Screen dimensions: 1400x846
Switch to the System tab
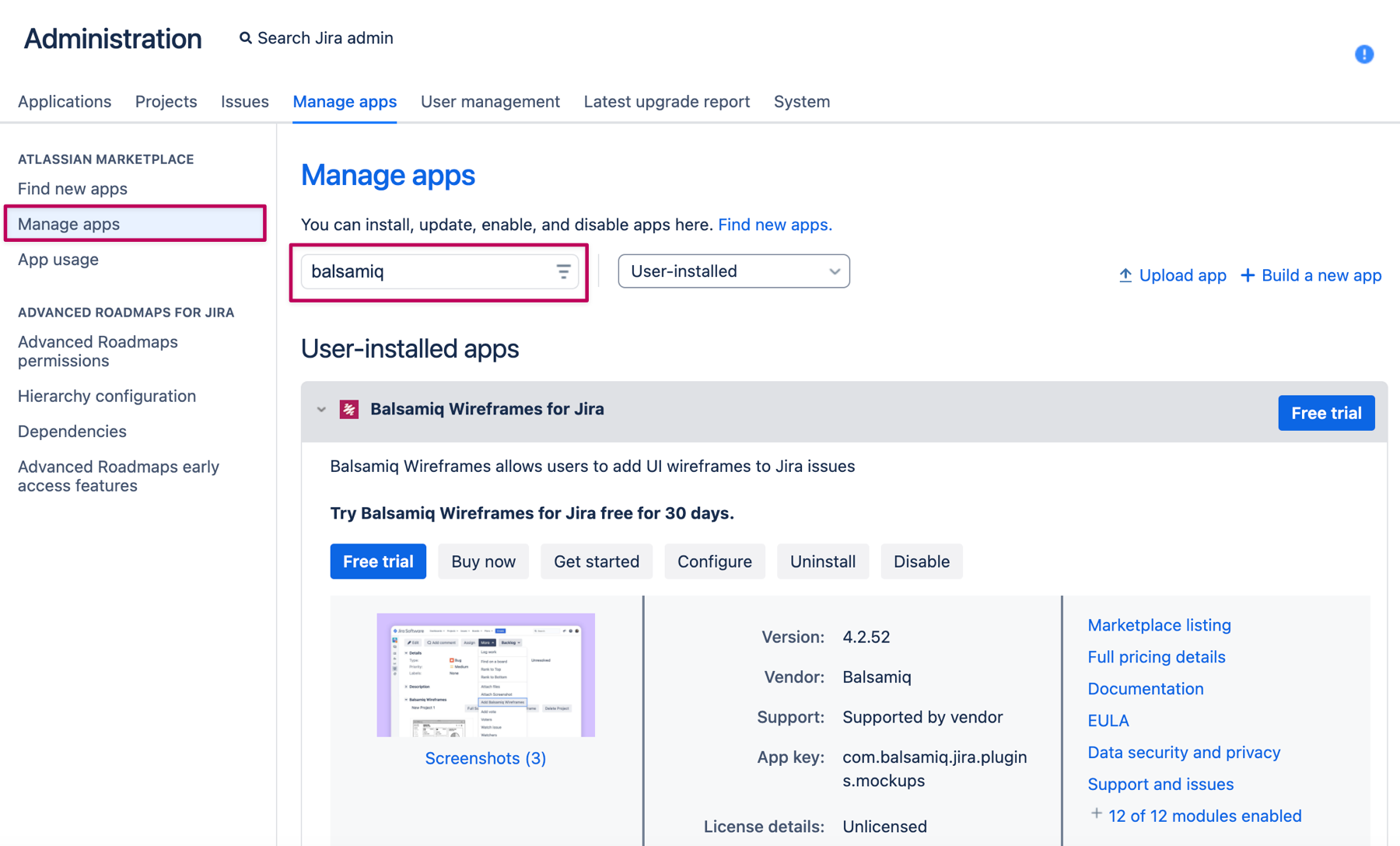(802, 101)
